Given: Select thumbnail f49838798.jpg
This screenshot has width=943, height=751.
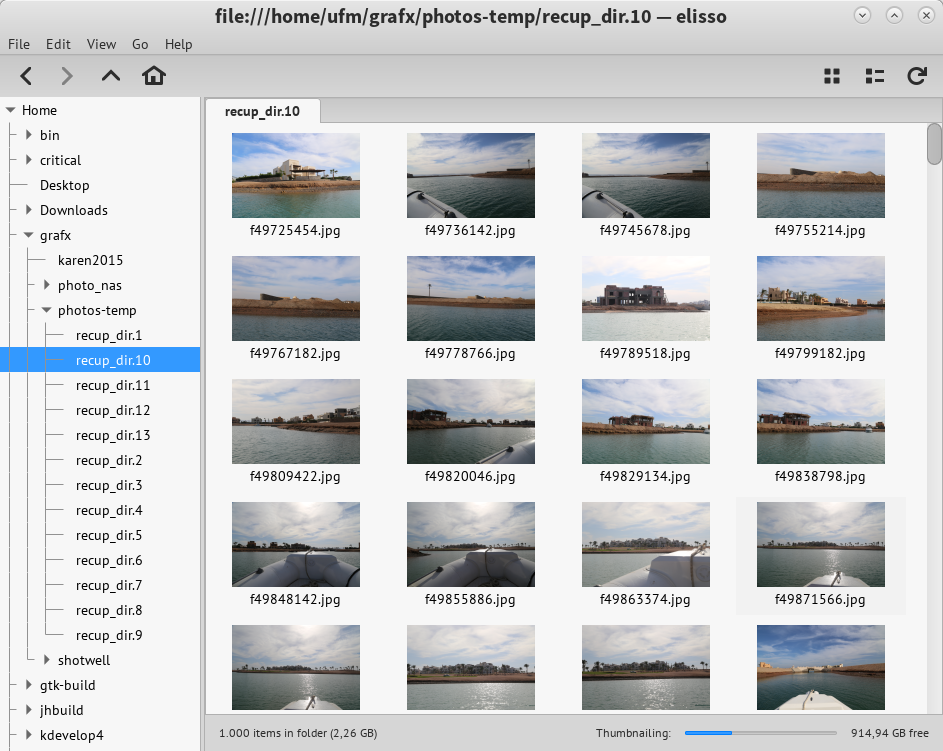Looking at the screenshot, I should coord(821,421).
